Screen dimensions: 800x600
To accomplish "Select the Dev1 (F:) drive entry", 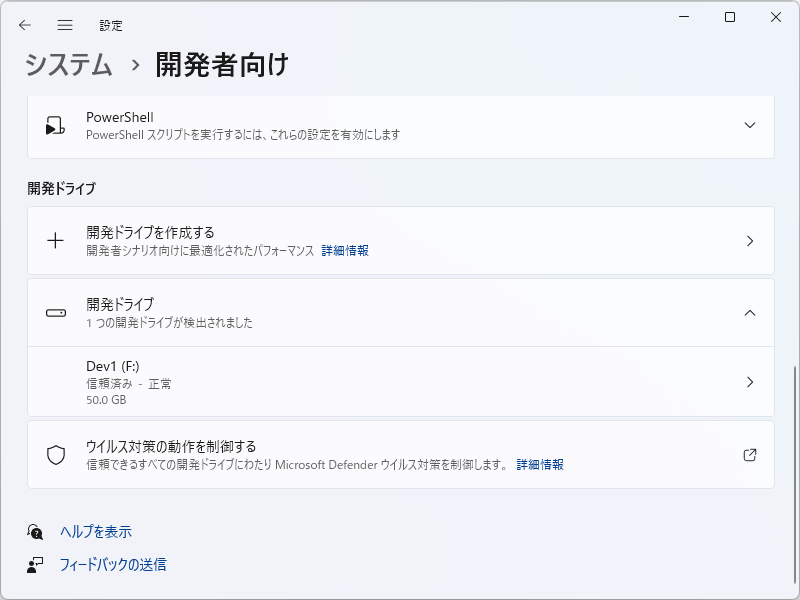I will [x=400, y=382].
